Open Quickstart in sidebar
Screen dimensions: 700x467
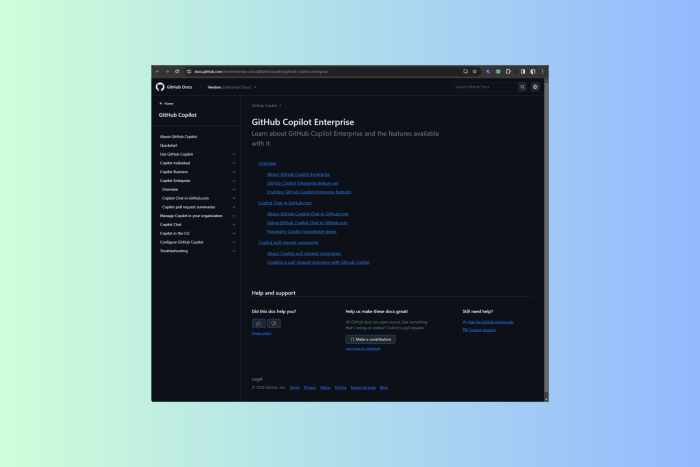click(x=168, y=146)
